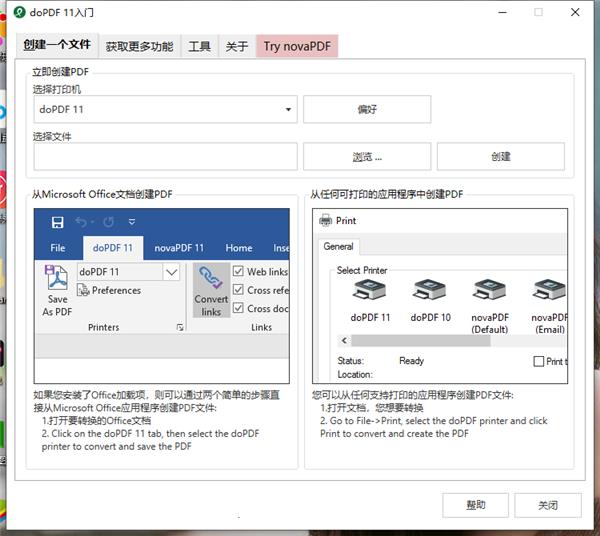This screenshot has width=600, height=536.
Task: Click the Printers group dialog launcher
Action: pyautogui.click(x=180, y=327)
